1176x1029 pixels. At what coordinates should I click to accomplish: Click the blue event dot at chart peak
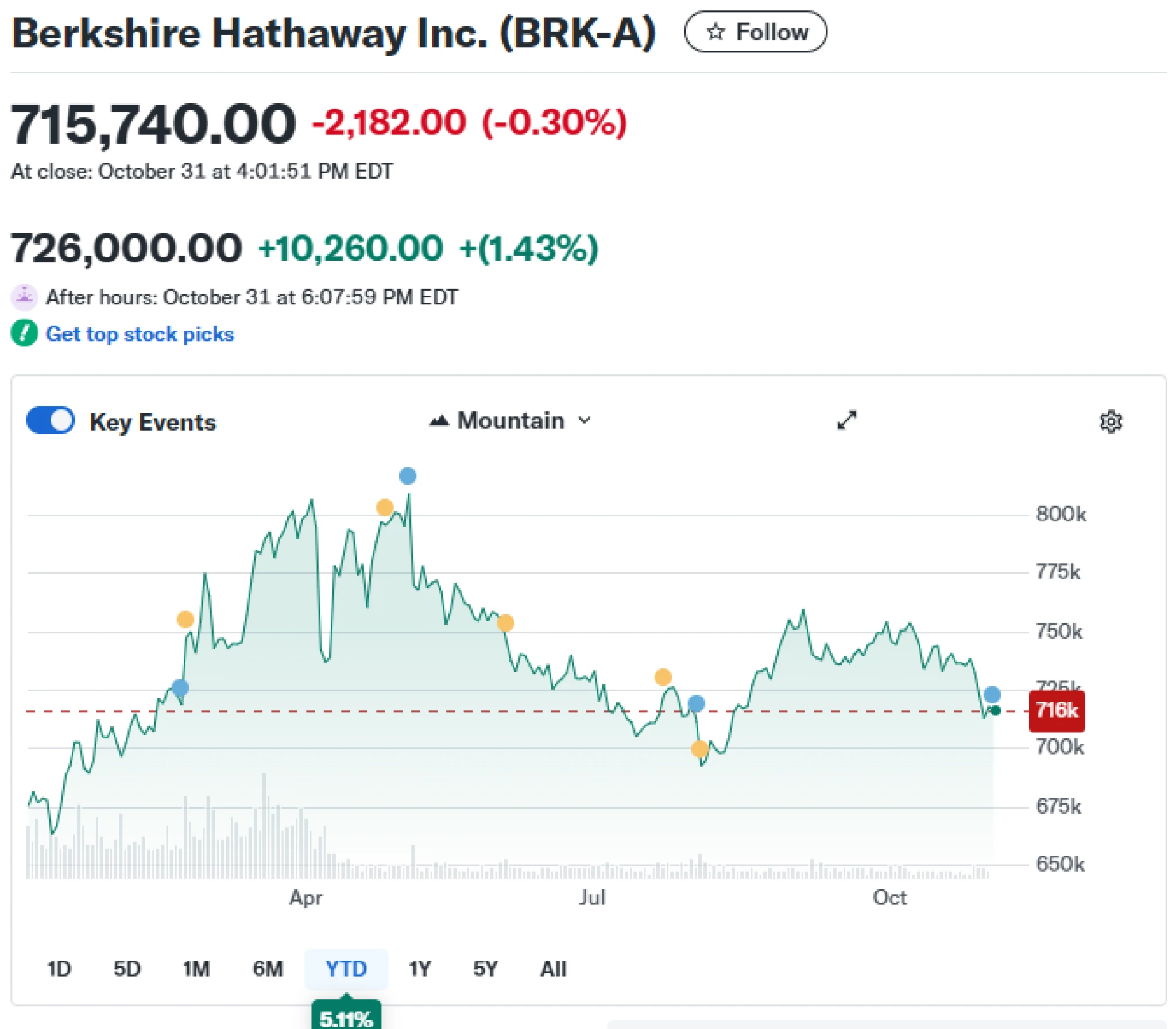coord(407,475)
